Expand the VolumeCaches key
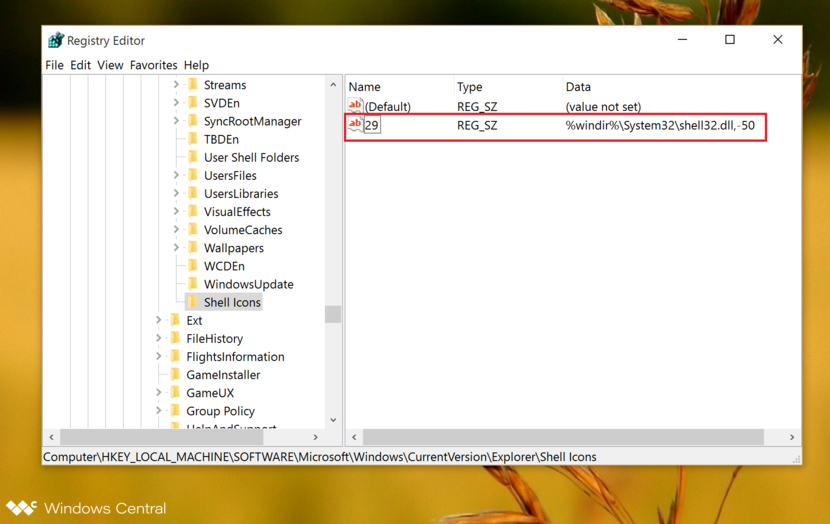Viewport: 830px width, 524px height. click(x=176, y=229)
